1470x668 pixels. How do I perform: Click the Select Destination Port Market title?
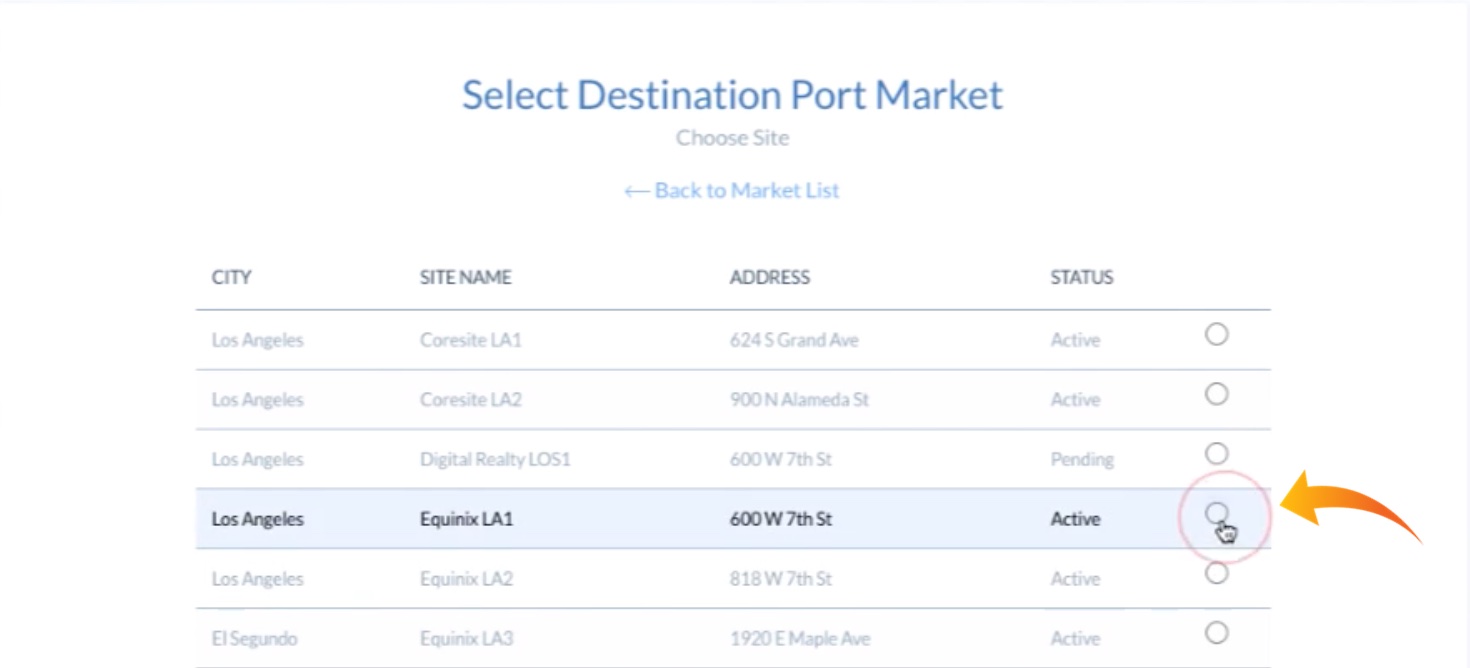pos(733,94)
